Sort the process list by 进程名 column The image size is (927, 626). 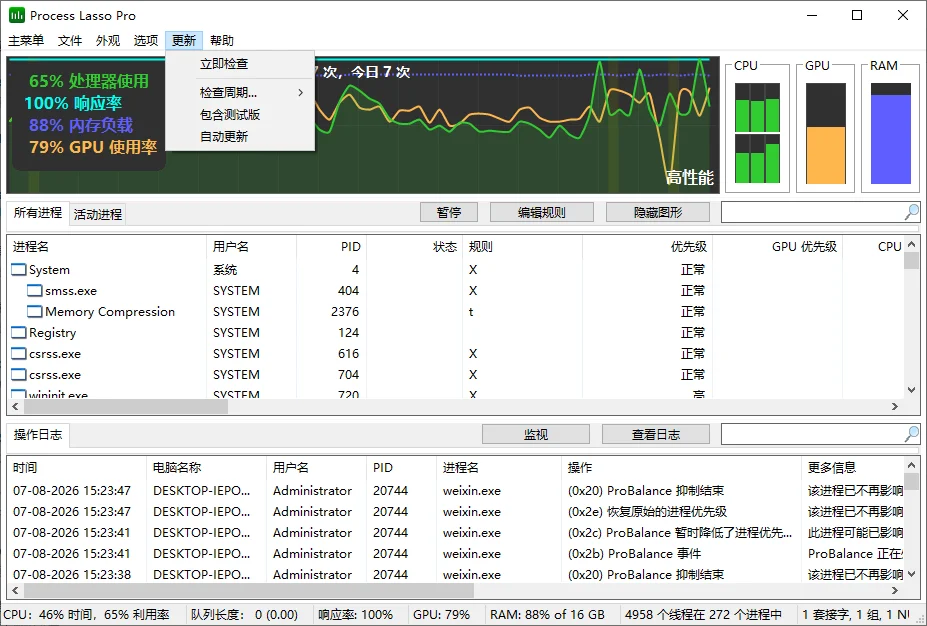tap(106, 246)
